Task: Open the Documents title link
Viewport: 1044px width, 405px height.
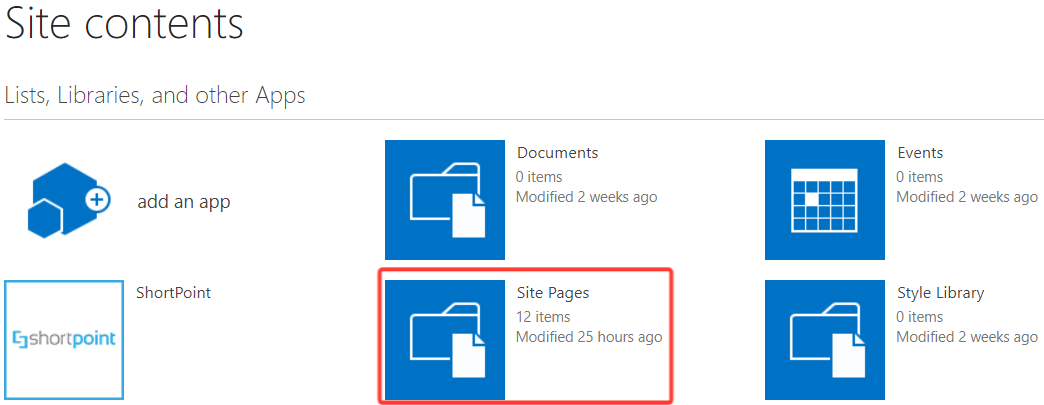Action: click(x=557, y=153)
